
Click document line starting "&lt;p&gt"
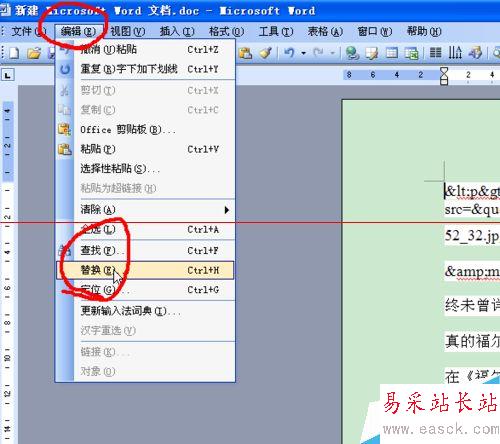tap(473, 192)
